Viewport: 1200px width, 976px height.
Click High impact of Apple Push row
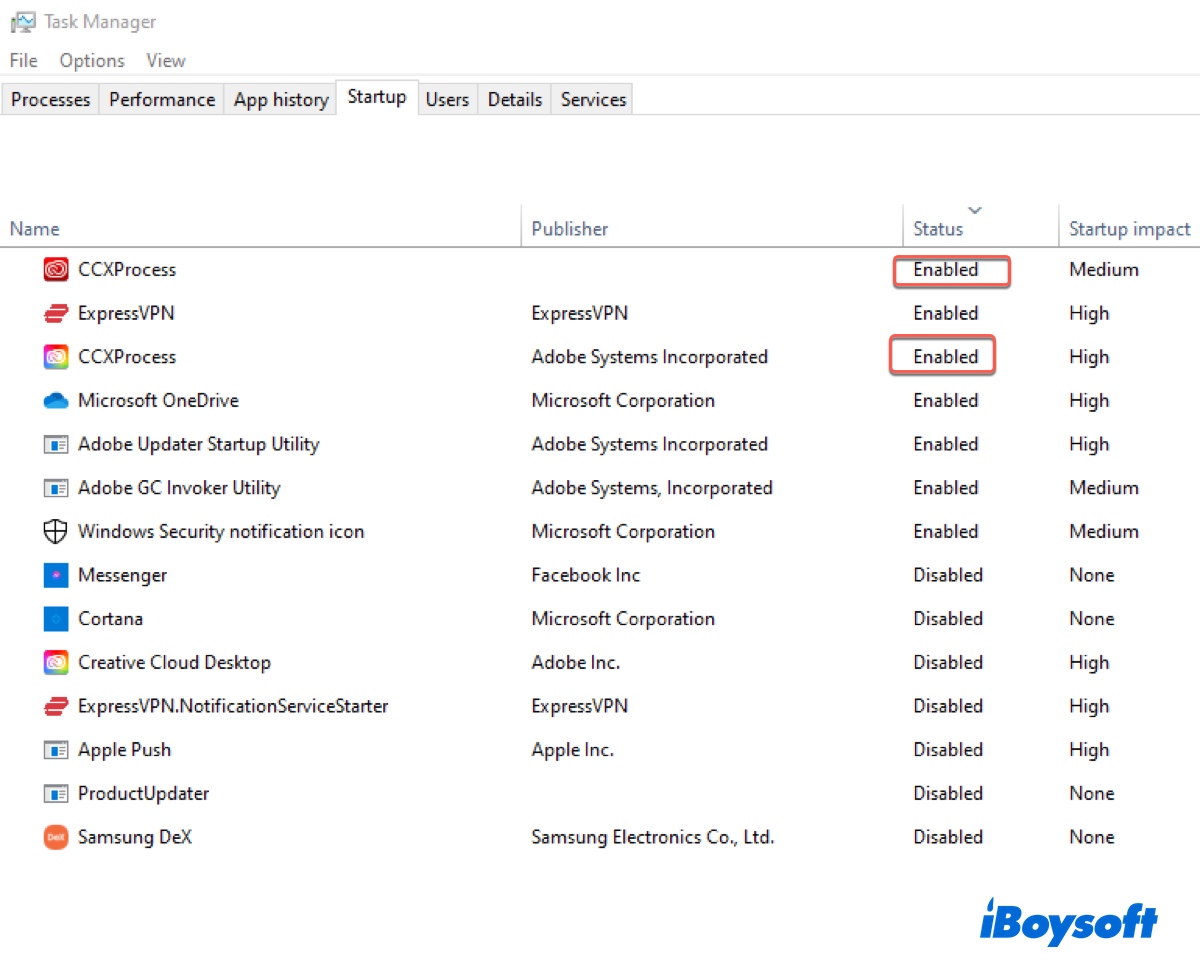(1089, 750)
